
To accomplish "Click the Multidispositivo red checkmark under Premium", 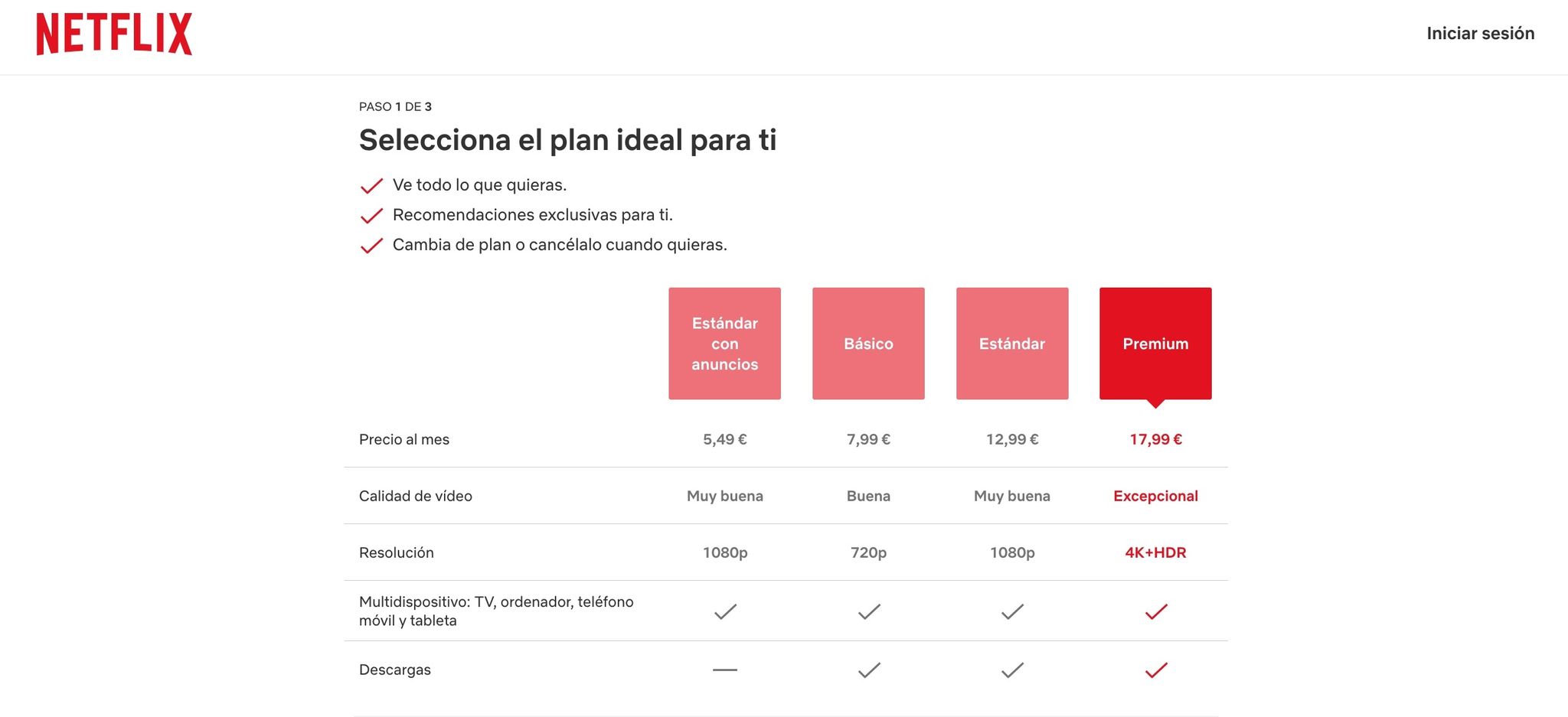I will pos(1155,611).
